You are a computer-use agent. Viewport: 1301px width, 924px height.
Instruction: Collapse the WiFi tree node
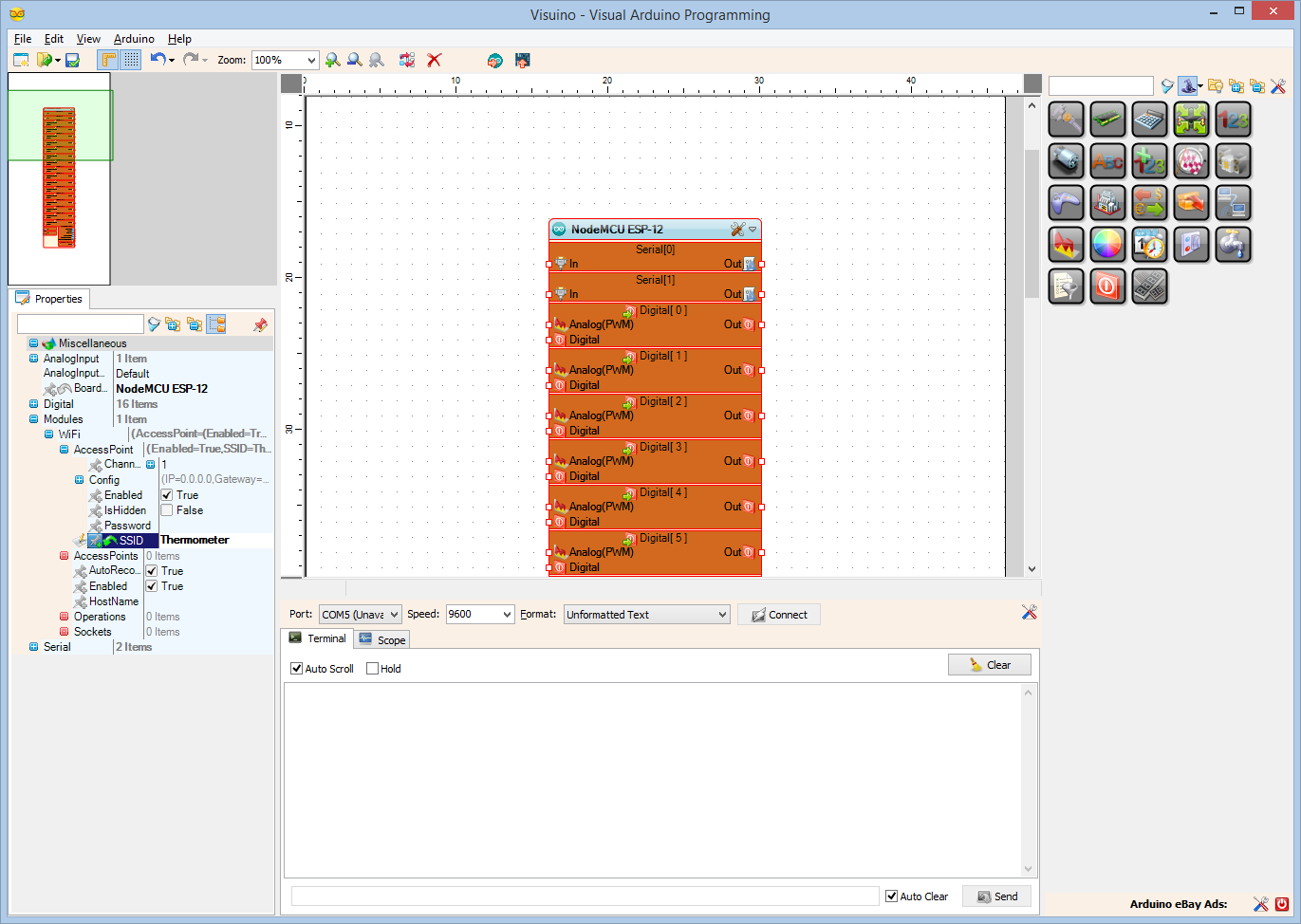click(x=48, y=434)
